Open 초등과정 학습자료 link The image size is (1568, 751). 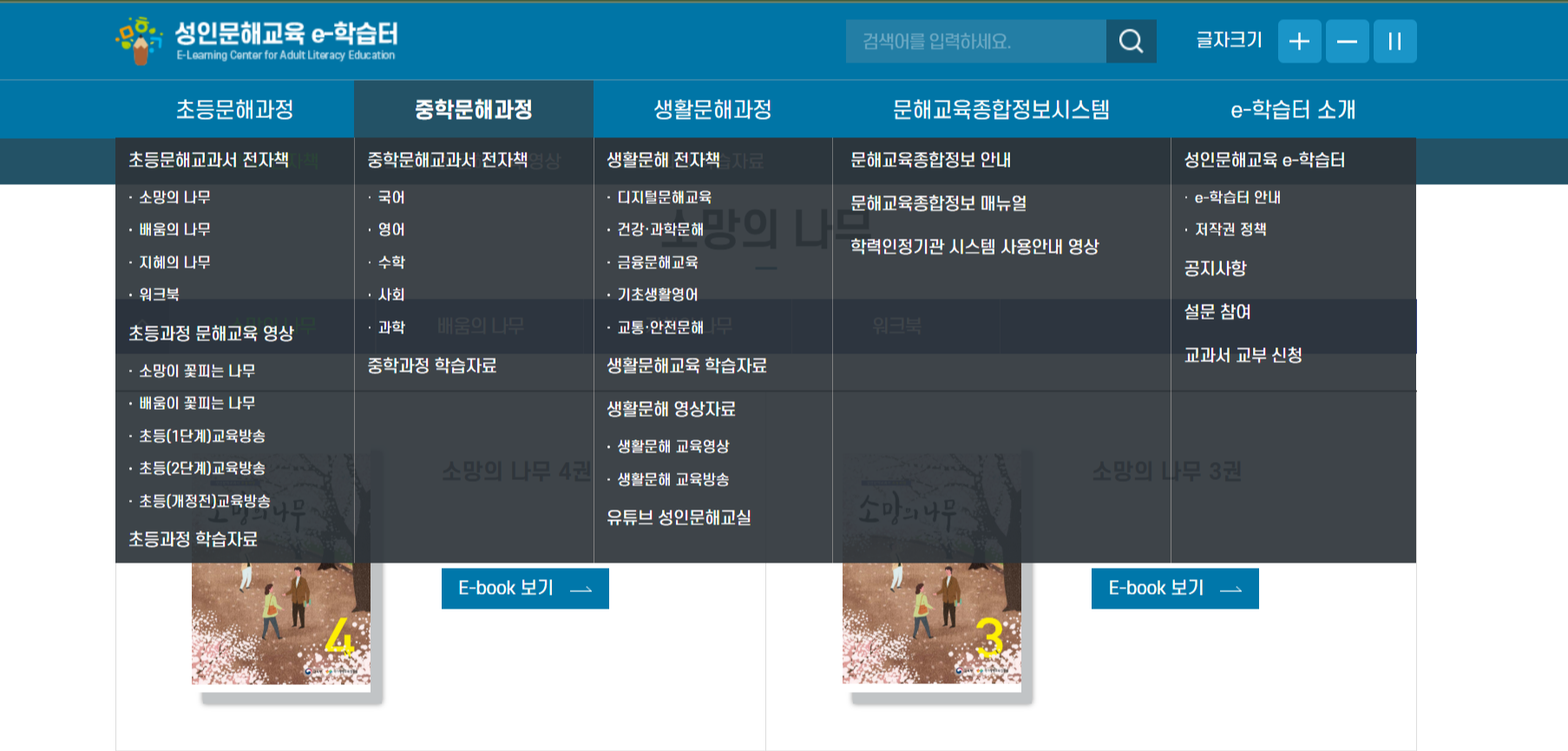click(193, 539)
